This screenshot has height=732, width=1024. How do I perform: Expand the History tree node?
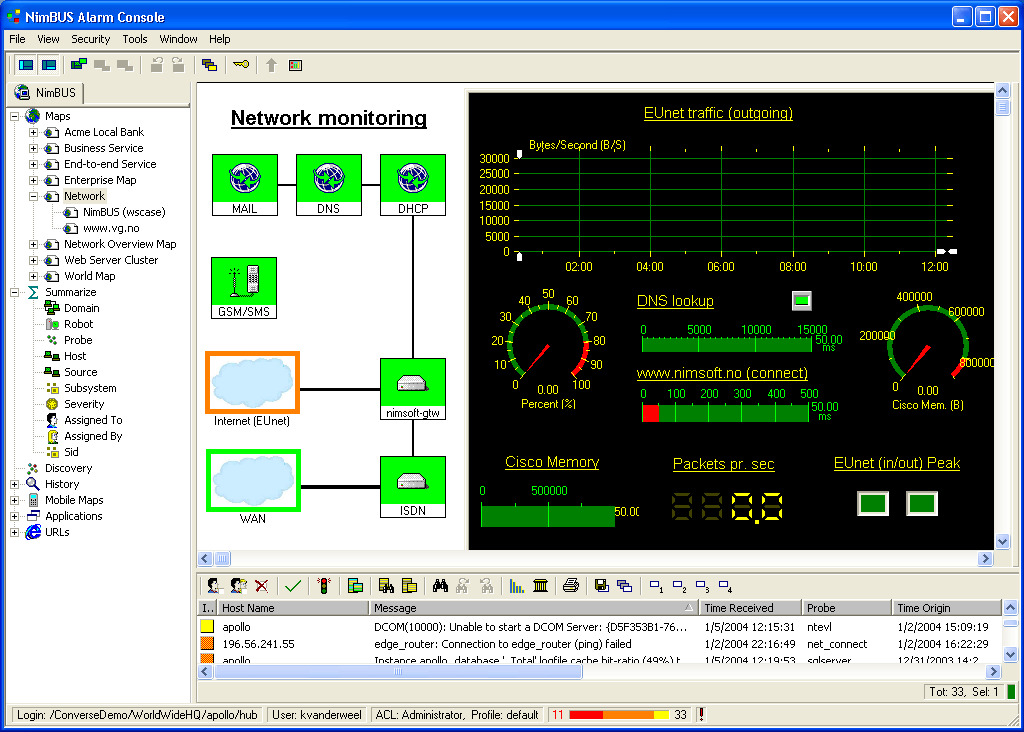(x=14, y=485)
